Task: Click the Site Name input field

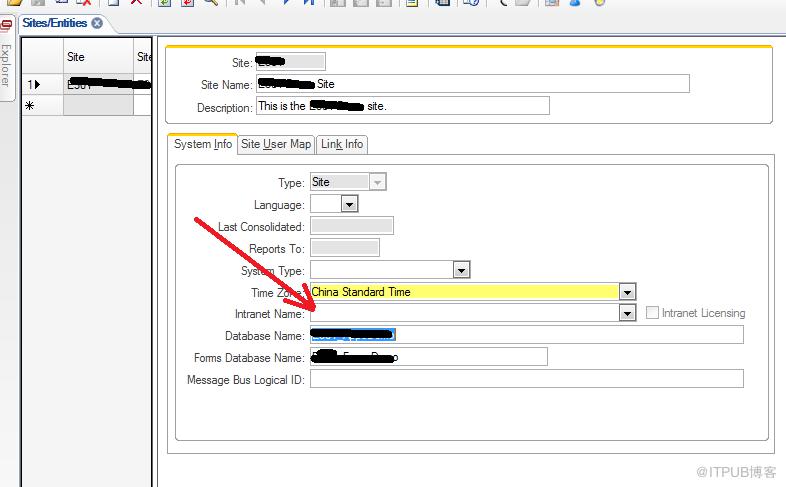Action: pyautogui.click(x=473, y=84)
